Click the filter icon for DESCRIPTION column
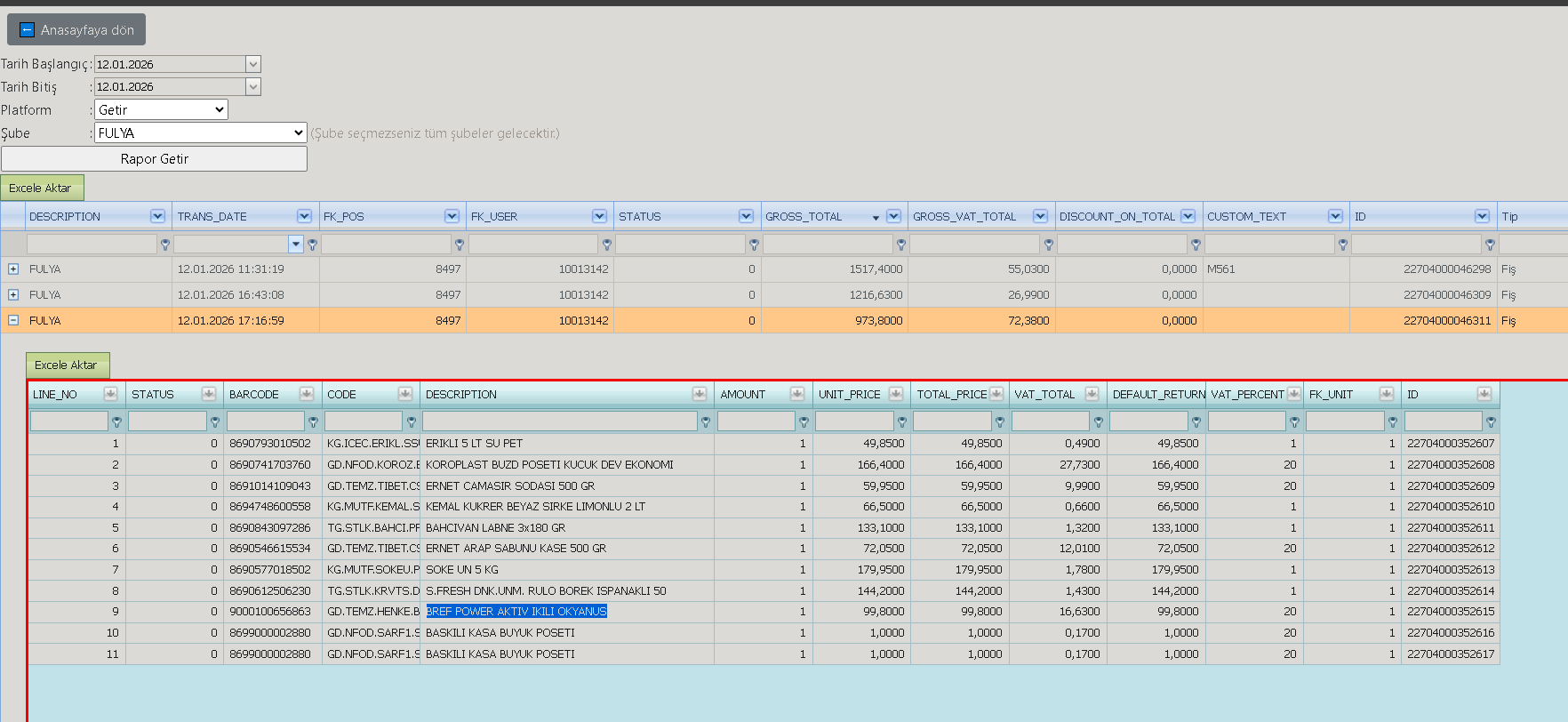The width and height of the screenshot is (1568, 722). point(164,244)
